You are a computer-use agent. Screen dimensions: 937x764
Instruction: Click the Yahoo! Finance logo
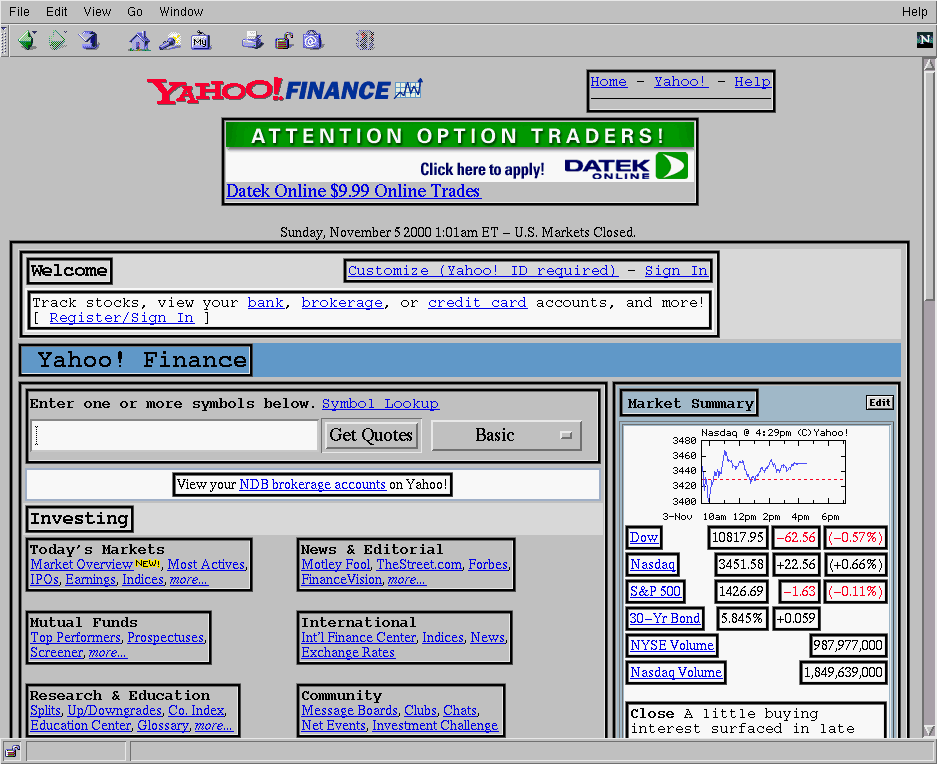[285, 90]
